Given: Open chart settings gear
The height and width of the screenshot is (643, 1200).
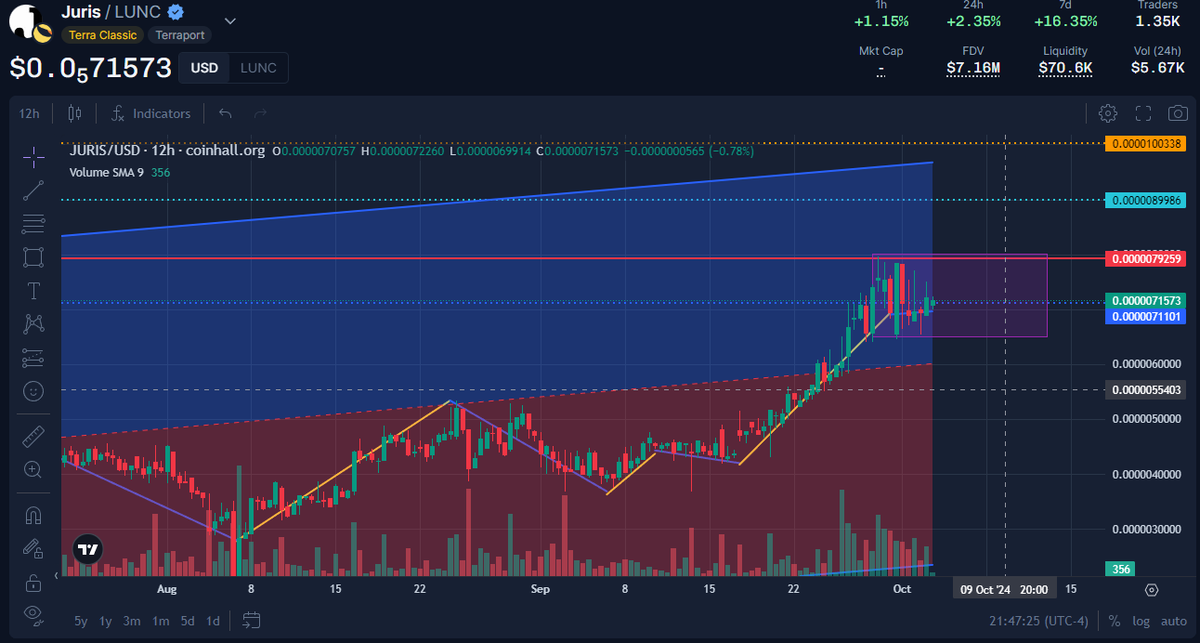Looking at the screenshot, I should point(1107,113).
